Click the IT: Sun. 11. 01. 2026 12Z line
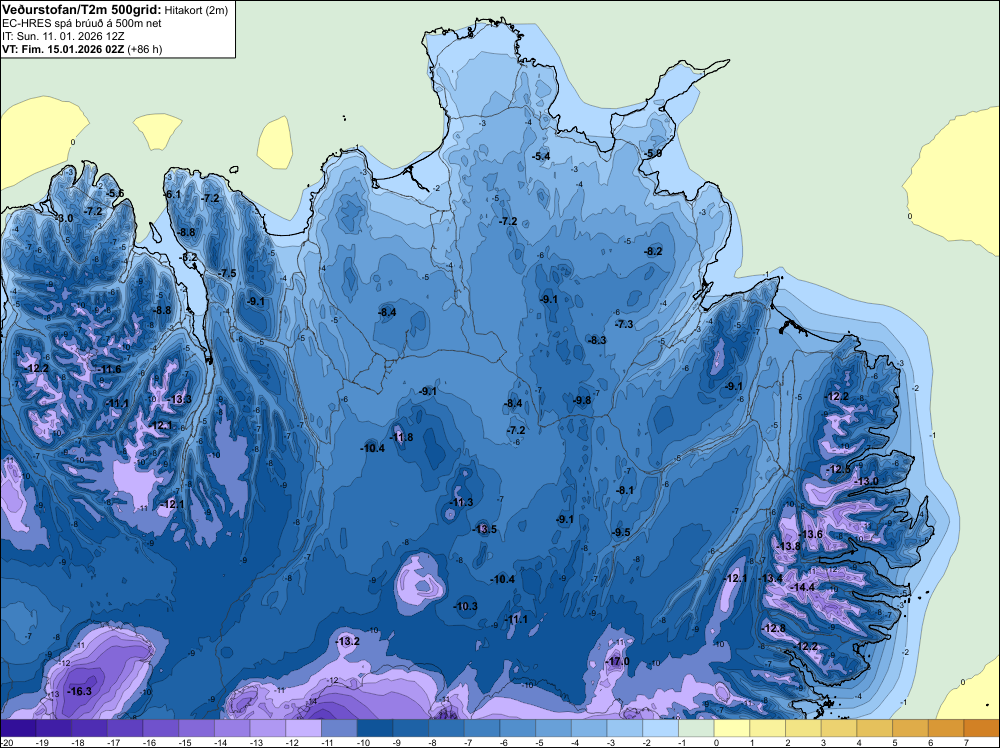Viewport: 1000px width, 748px height. tap(62, 36)
